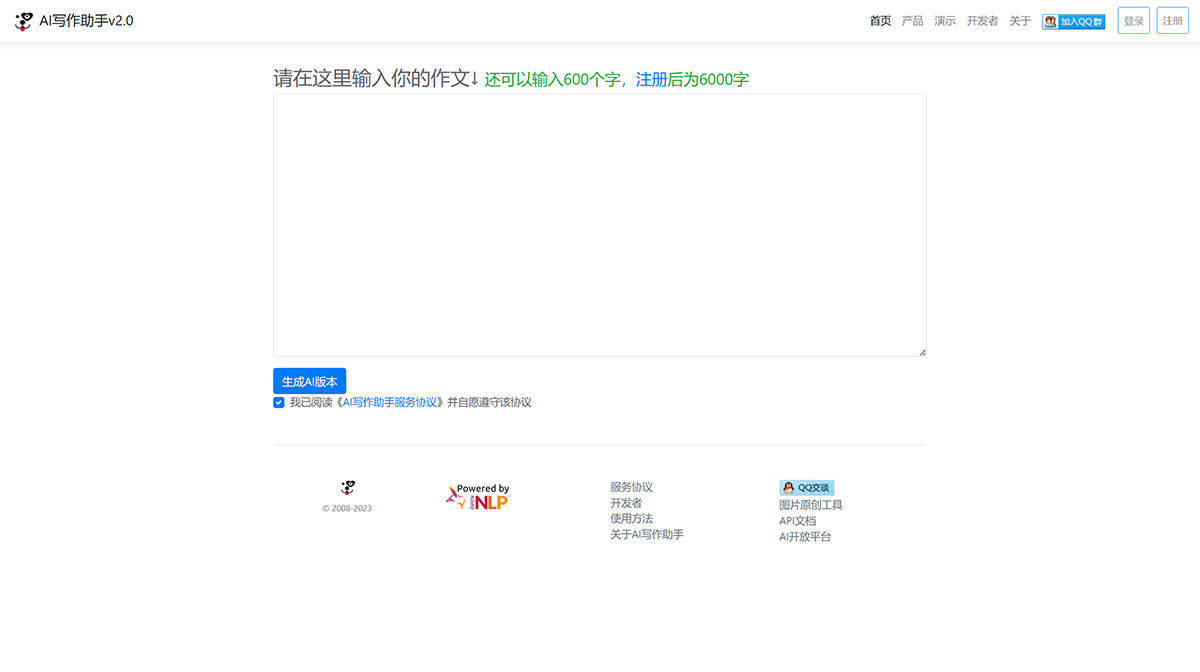Click the 注册 button in the top right

pos(1172,20)
